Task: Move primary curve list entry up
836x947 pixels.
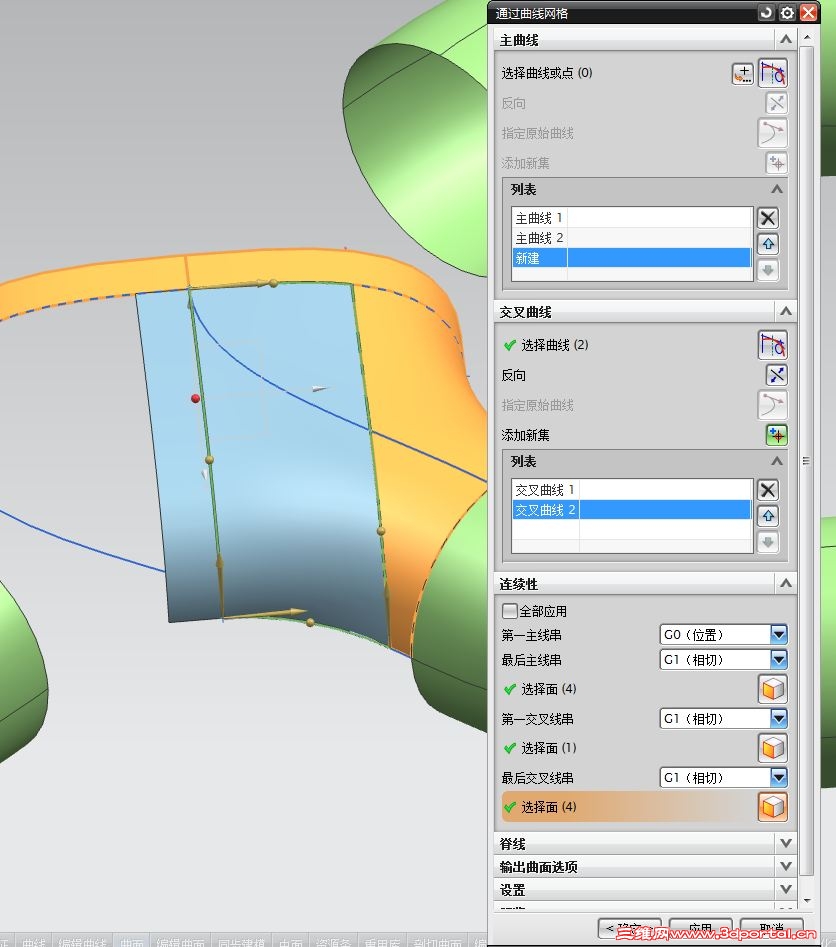Action: (768, 244)
